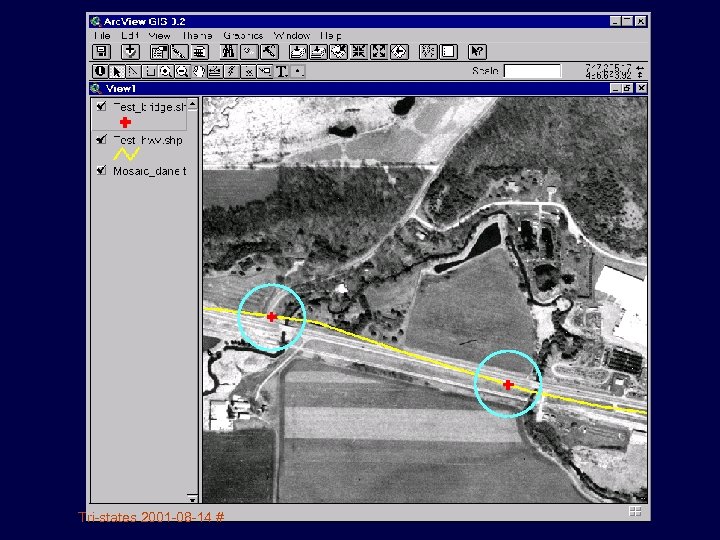
Task: Open the Graphics menu
Action: coord(243,35)
